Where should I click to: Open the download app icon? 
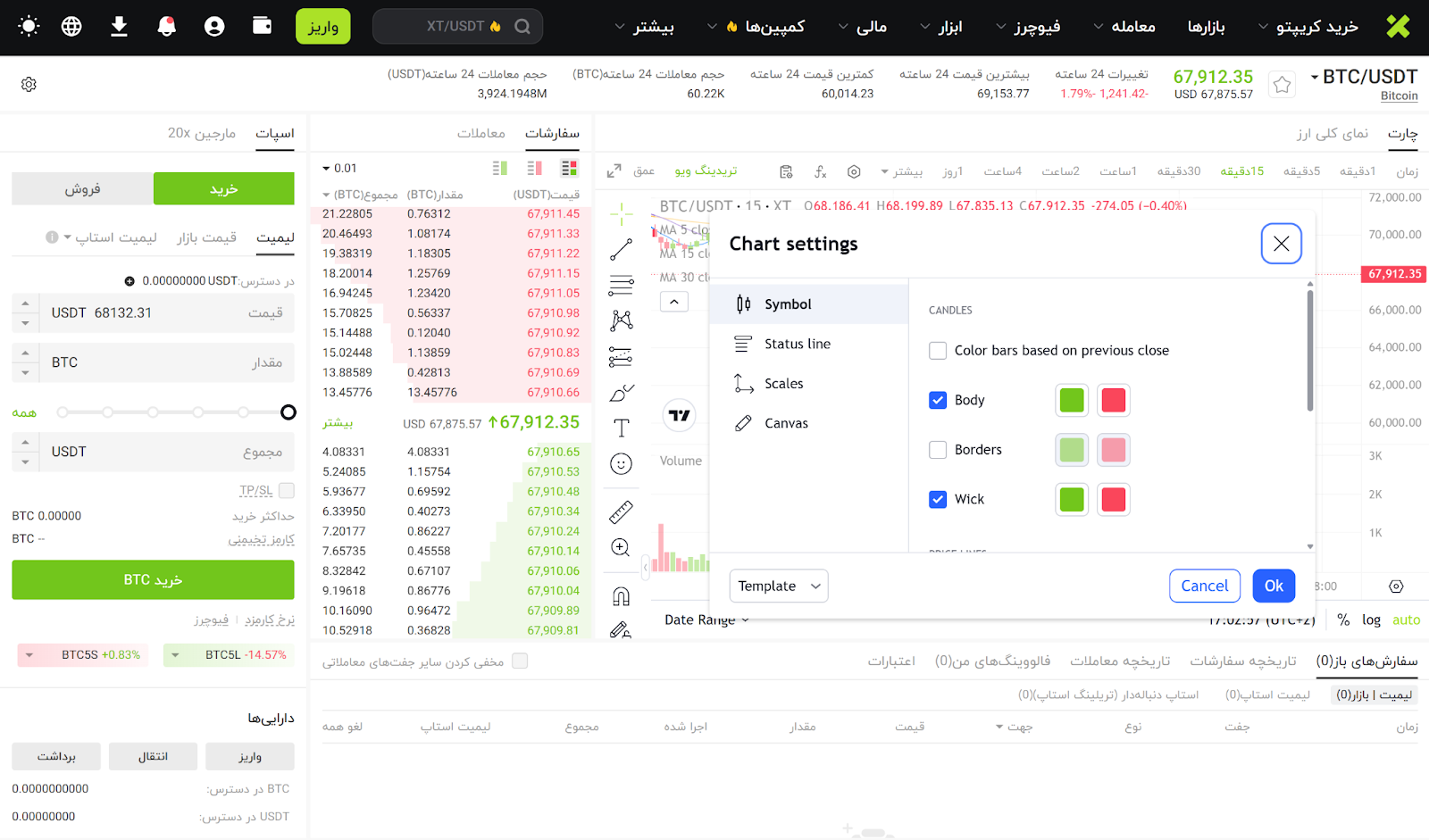[119, 27]
